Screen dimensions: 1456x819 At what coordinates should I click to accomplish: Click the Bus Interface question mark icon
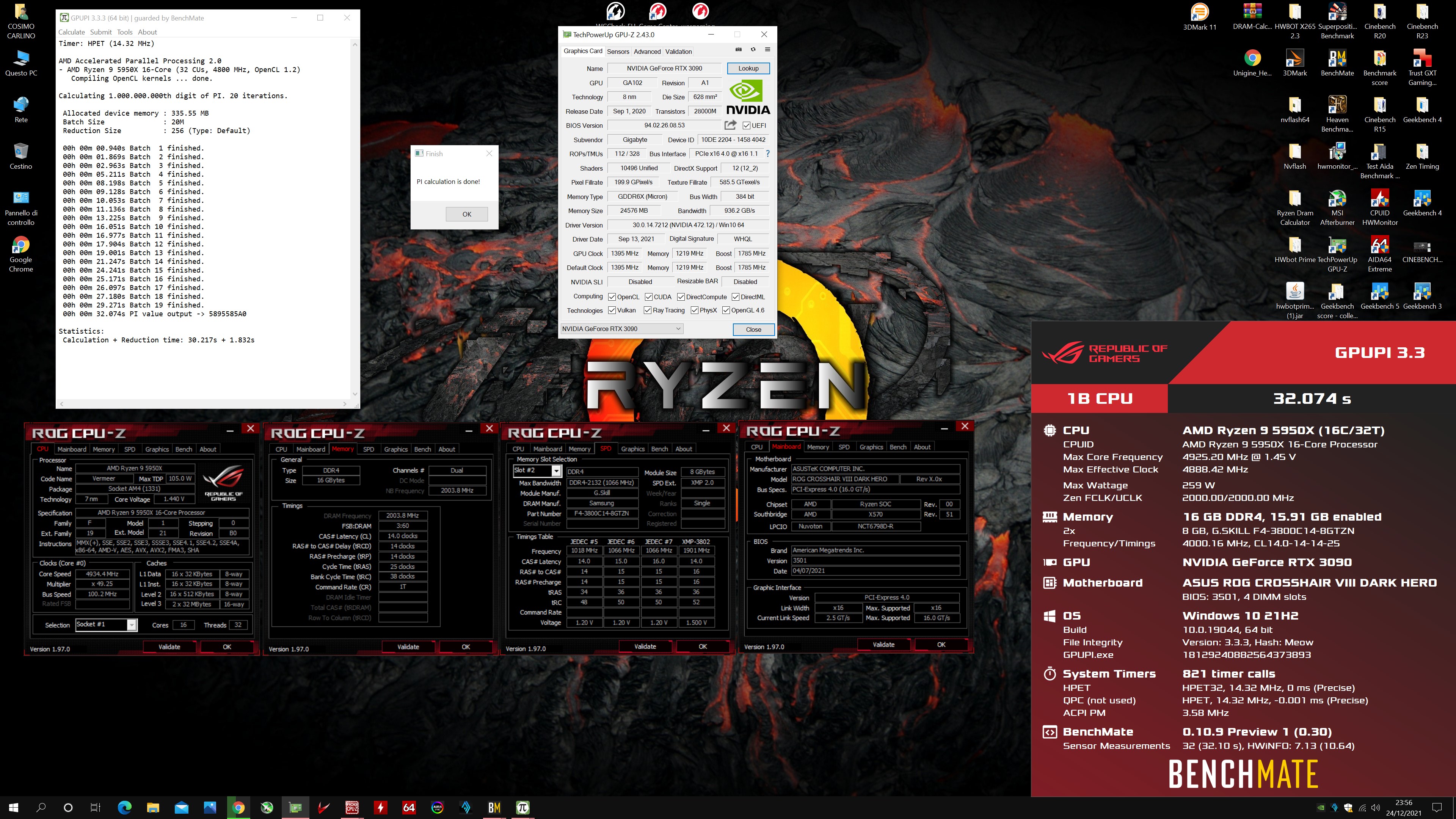point(767,154)
